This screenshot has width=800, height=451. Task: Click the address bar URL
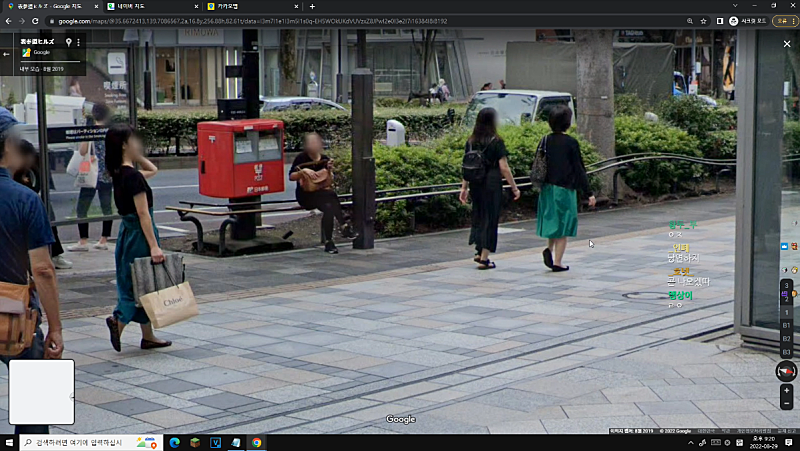click(x=300, y=21)
